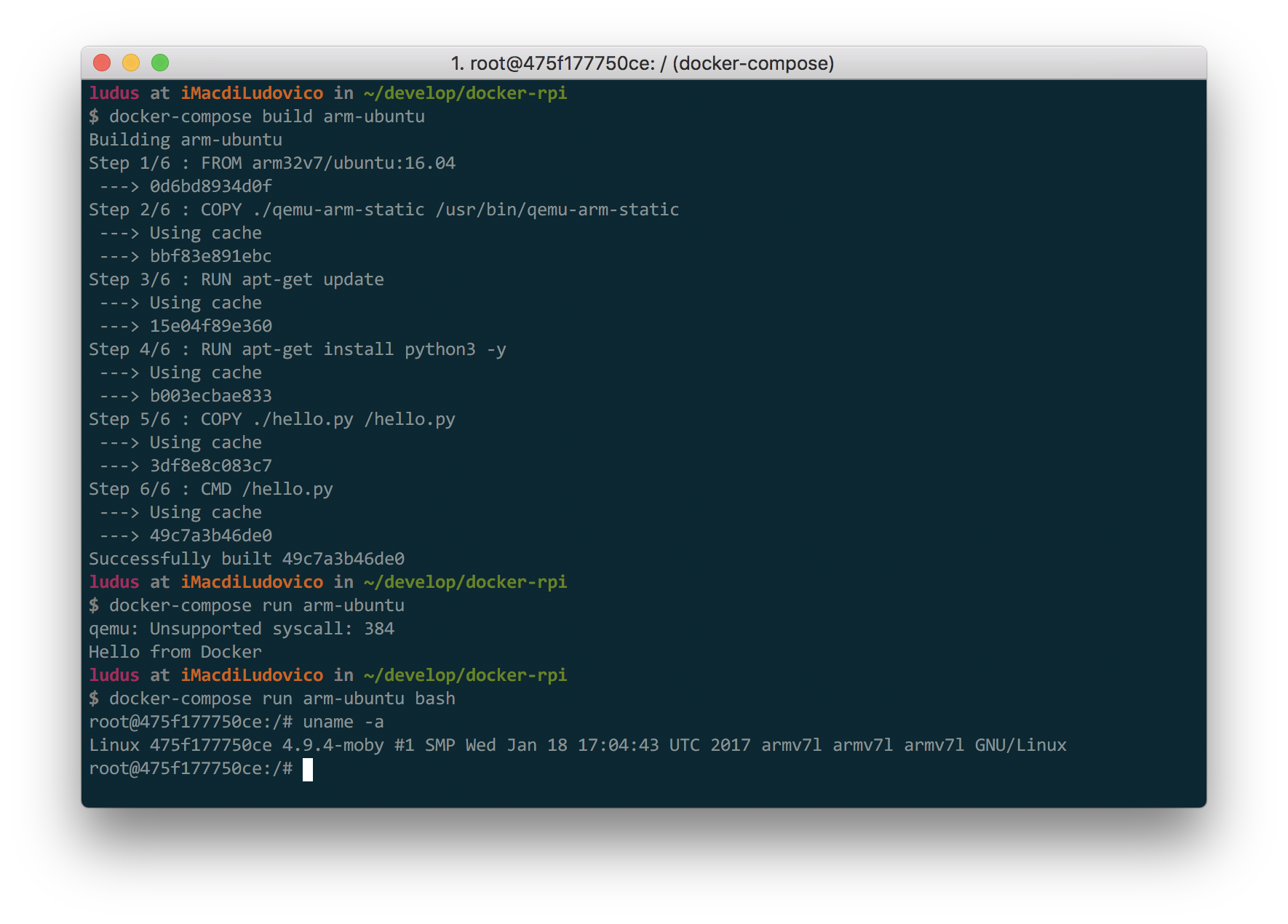Maximize the terminal with the green button
Viewport: 1288px width, 924px height.
pos(160,63)
